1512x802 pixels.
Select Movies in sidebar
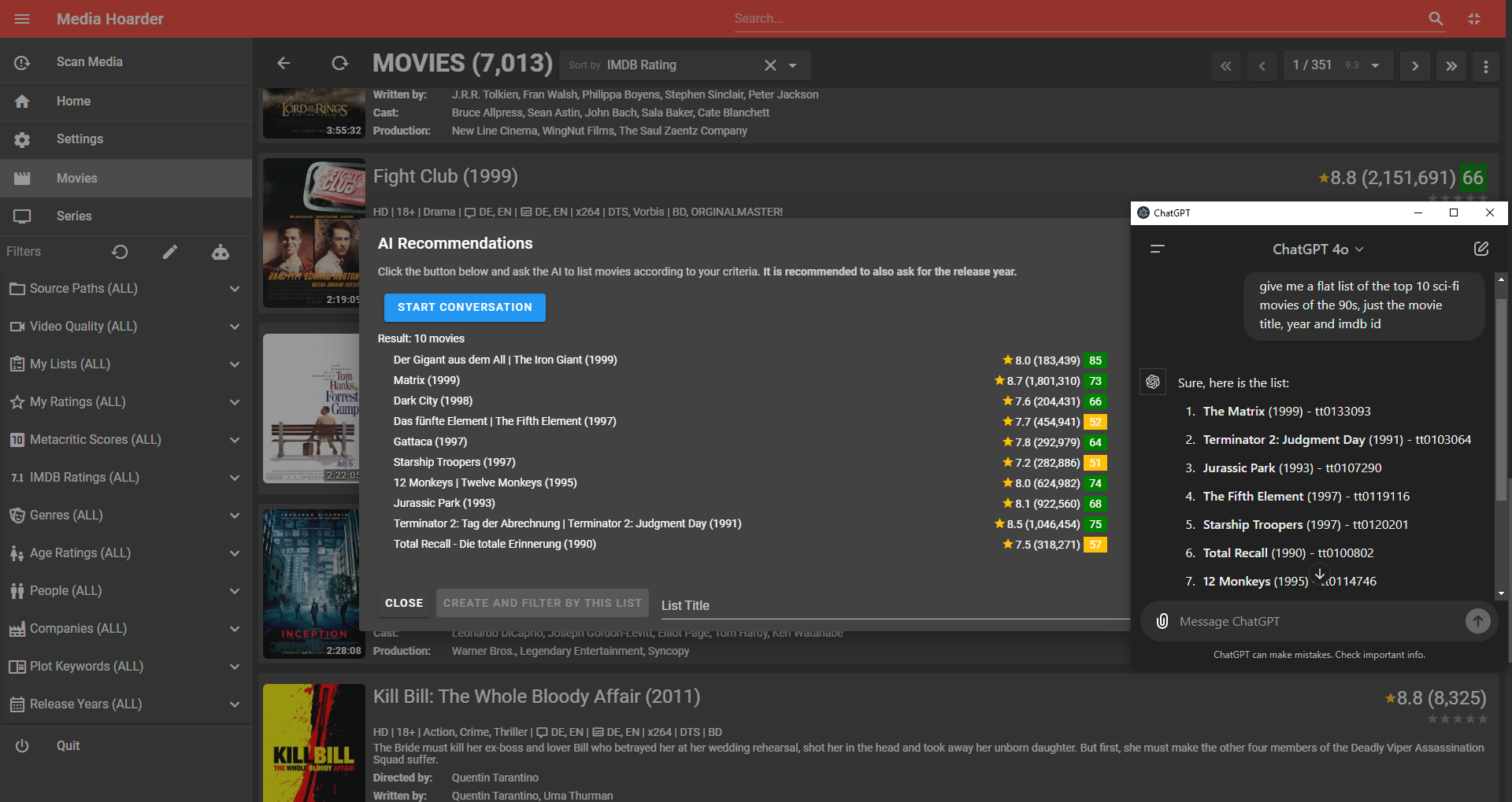coord(126,179)
